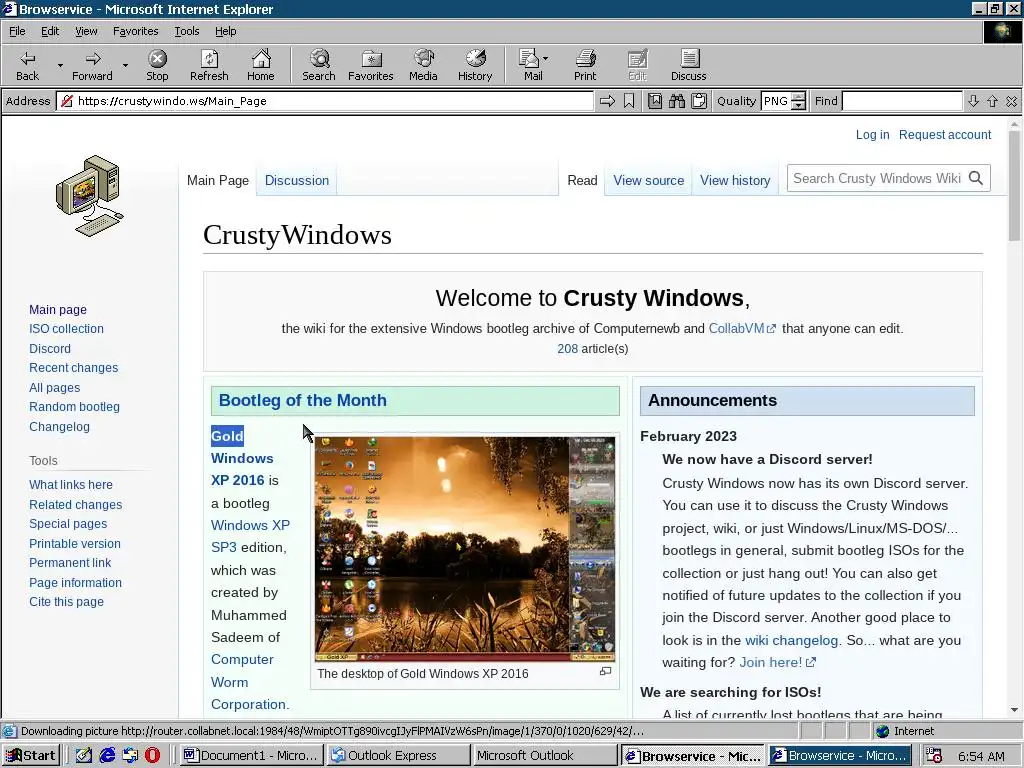Click the bookmark ribbon icon
This screenshot has height=768, width=1024.
pyautogui.click(x=629, y=101)
